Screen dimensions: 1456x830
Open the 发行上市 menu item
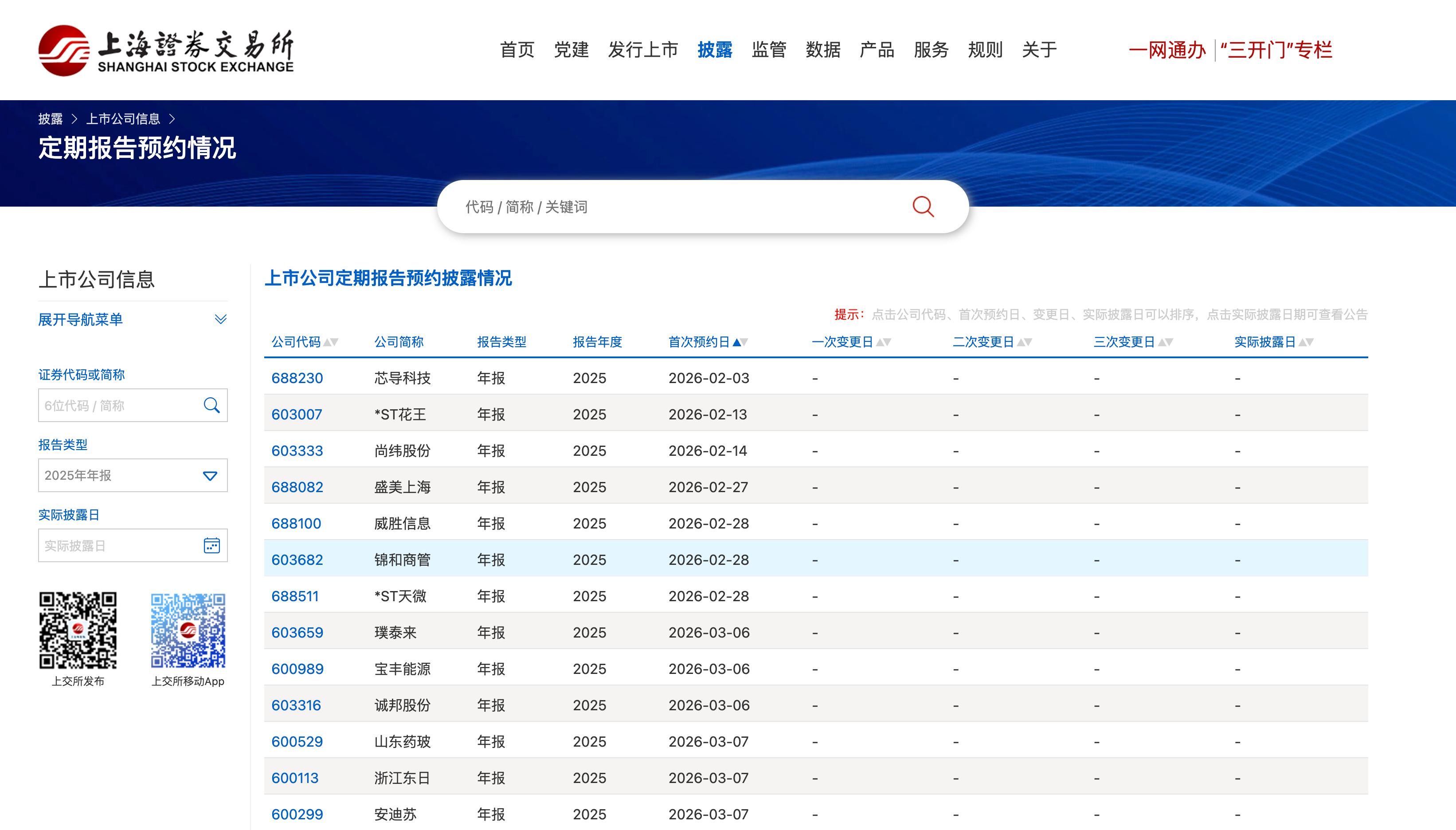[643, 50]
